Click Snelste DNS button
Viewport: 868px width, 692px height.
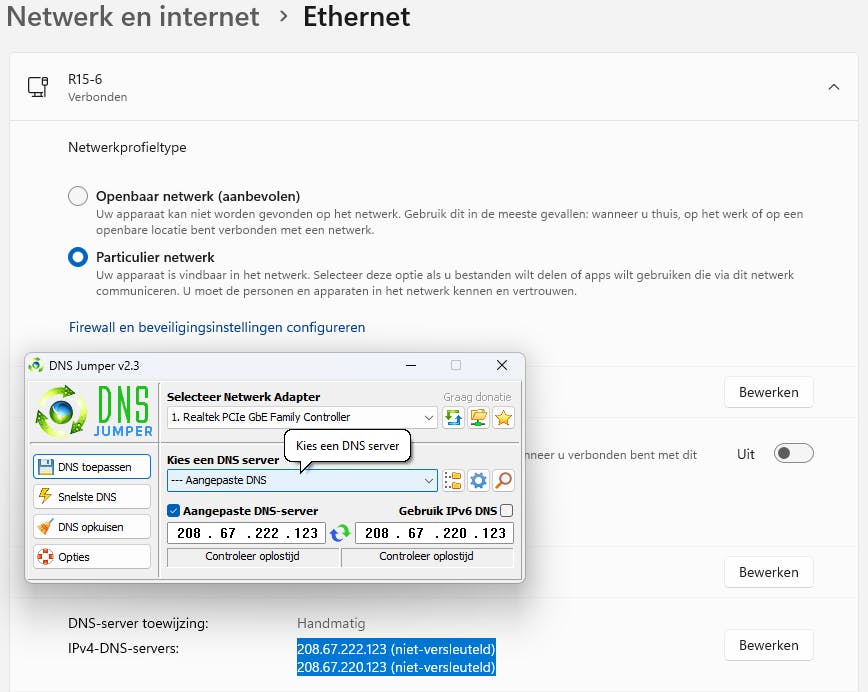point(92,497)
